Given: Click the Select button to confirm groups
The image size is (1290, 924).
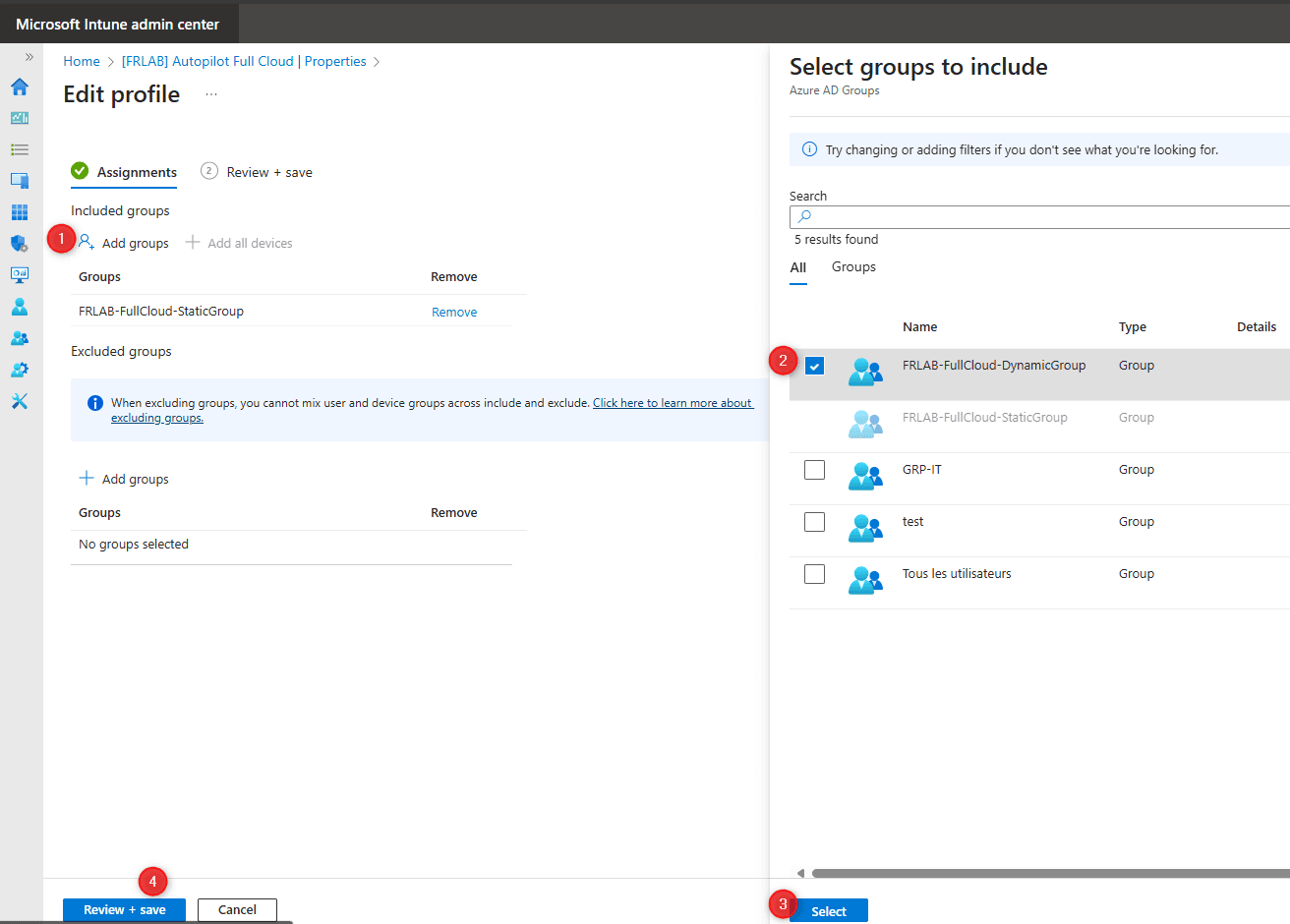Looking at the screenshot, I should tap(828, 910).
